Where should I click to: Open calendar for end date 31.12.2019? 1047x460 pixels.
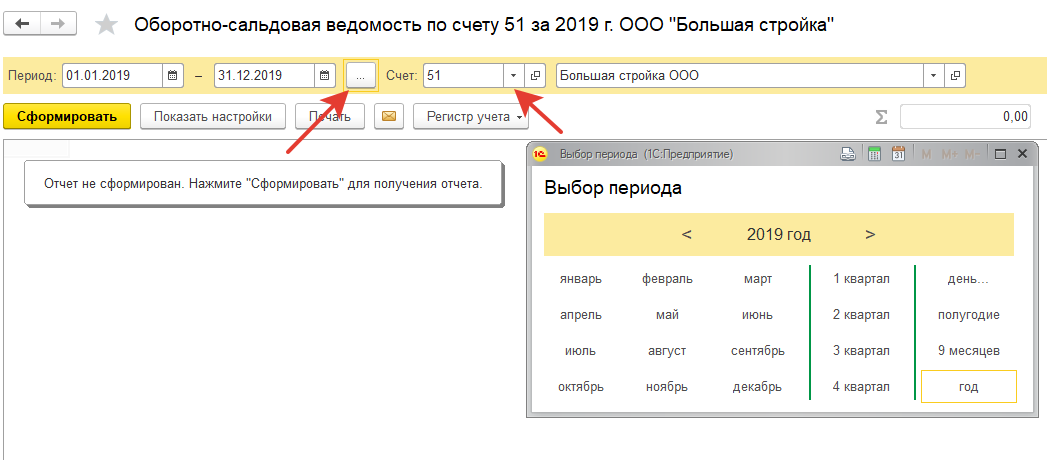(x=325, y=75)
